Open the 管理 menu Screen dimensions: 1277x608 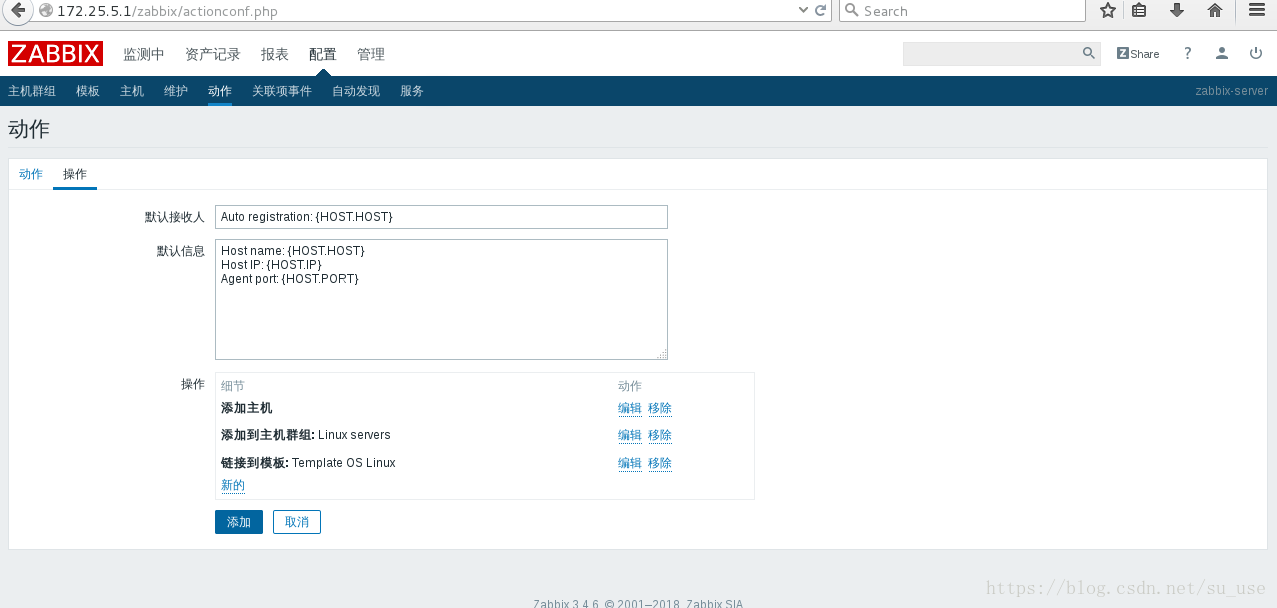click(371, 54)
